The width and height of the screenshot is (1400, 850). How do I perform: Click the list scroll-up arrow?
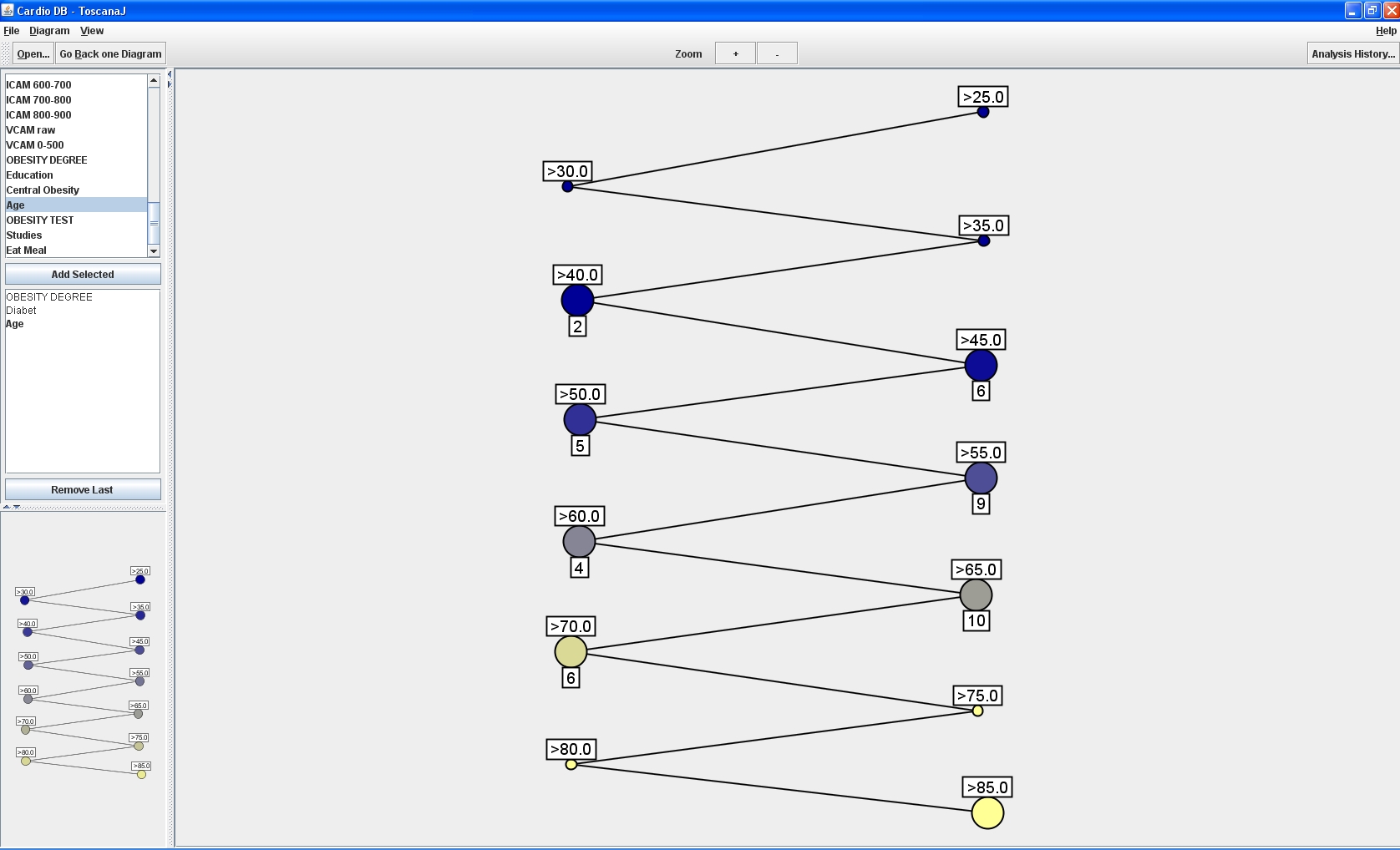coord(154,80)
